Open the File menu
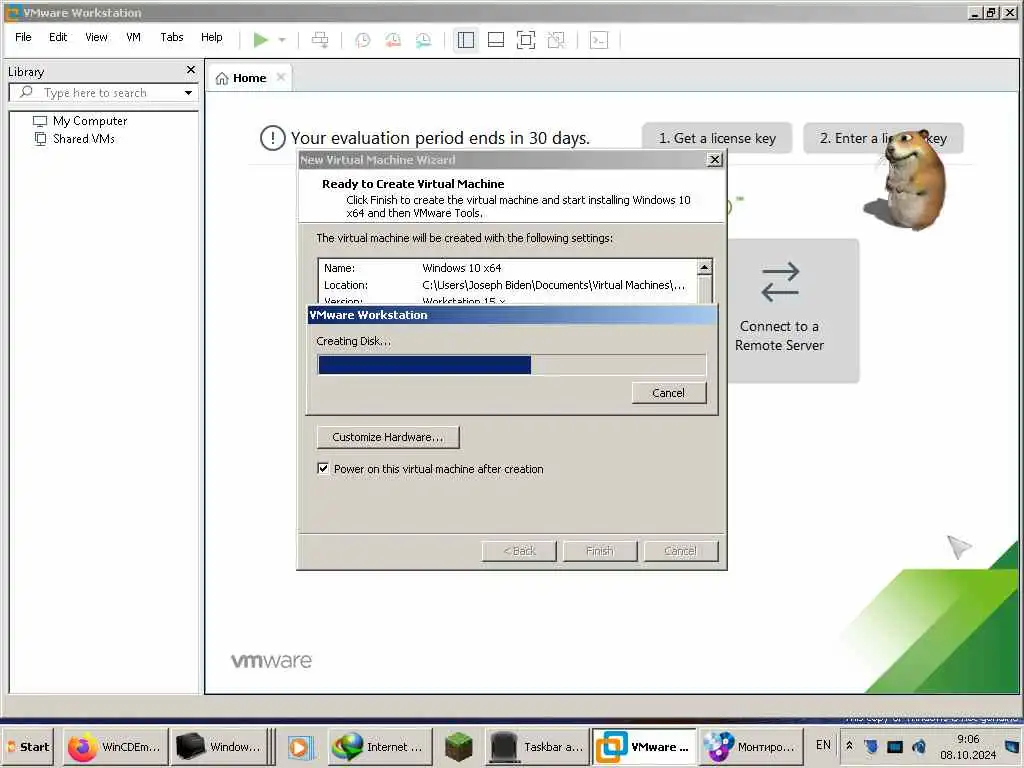This screenshot has width=1024, height=768. (x=23, y=37)
